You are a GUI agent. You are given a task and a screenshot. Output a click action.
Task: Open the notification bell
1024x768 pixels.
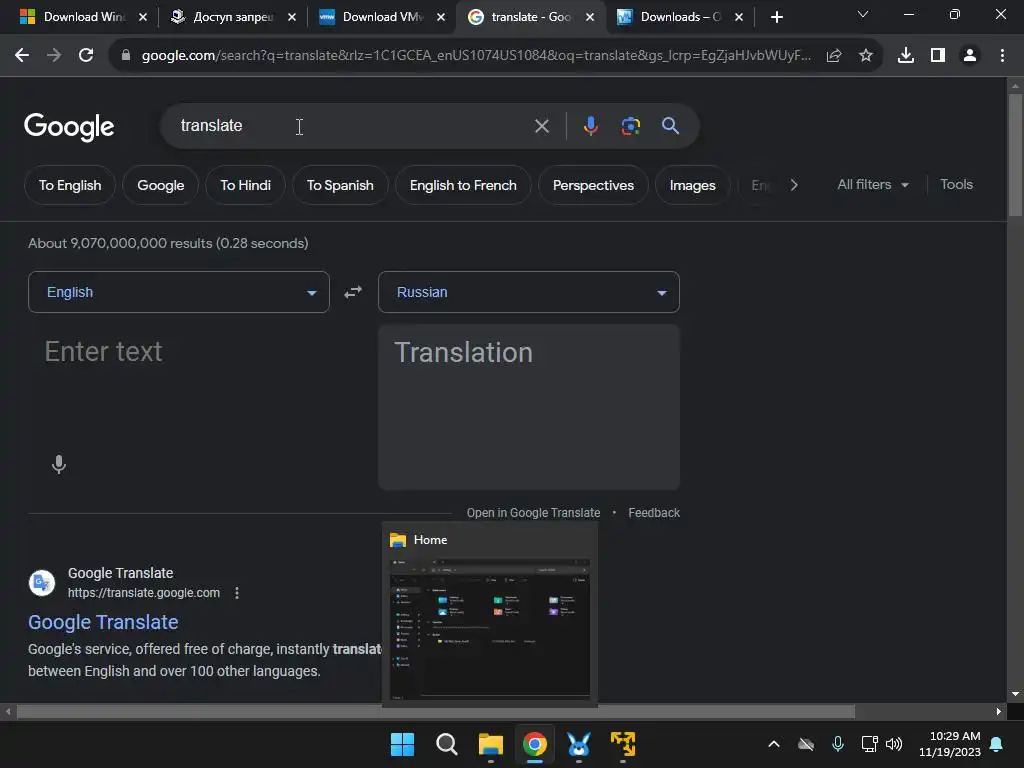click(x=997, y=744)
